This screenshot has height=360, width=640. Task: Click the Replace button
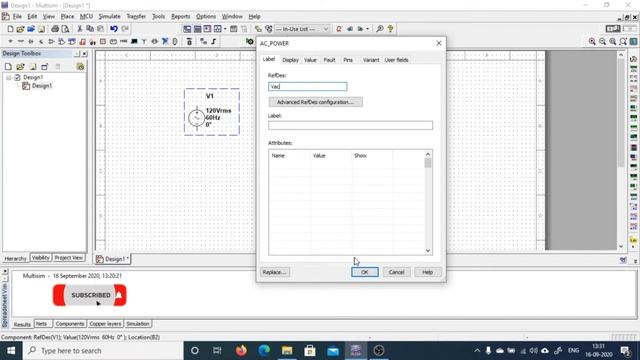click(275, 272)
